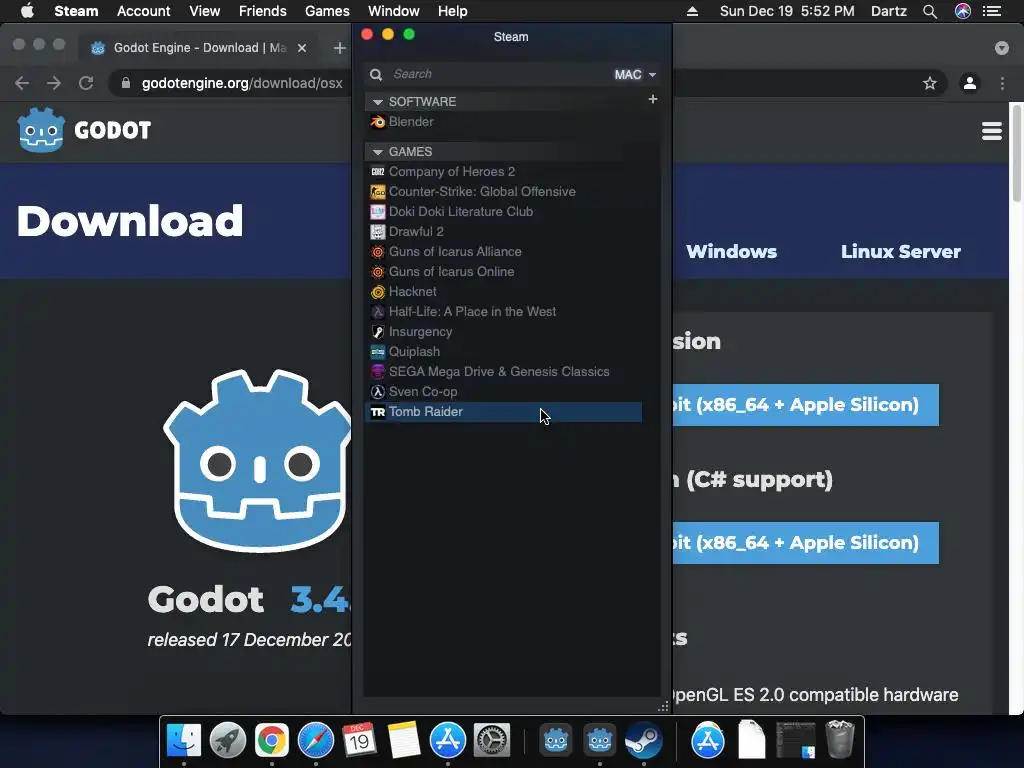1024x768 pixels.
Task: Collapse the SOFTWARE category in Steam
Action: pyautogui.click(x=377, y=102)
